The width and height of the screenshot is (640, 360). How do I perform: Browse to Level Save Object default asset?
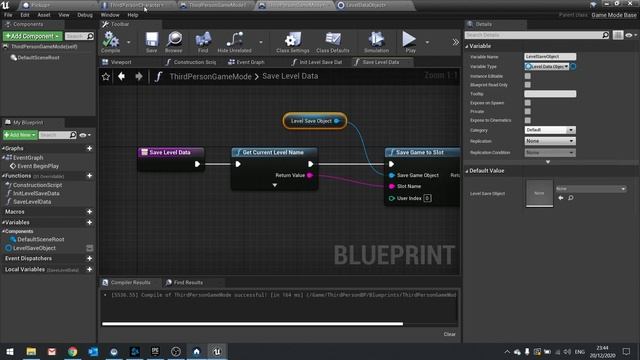(x=571, y=198)
